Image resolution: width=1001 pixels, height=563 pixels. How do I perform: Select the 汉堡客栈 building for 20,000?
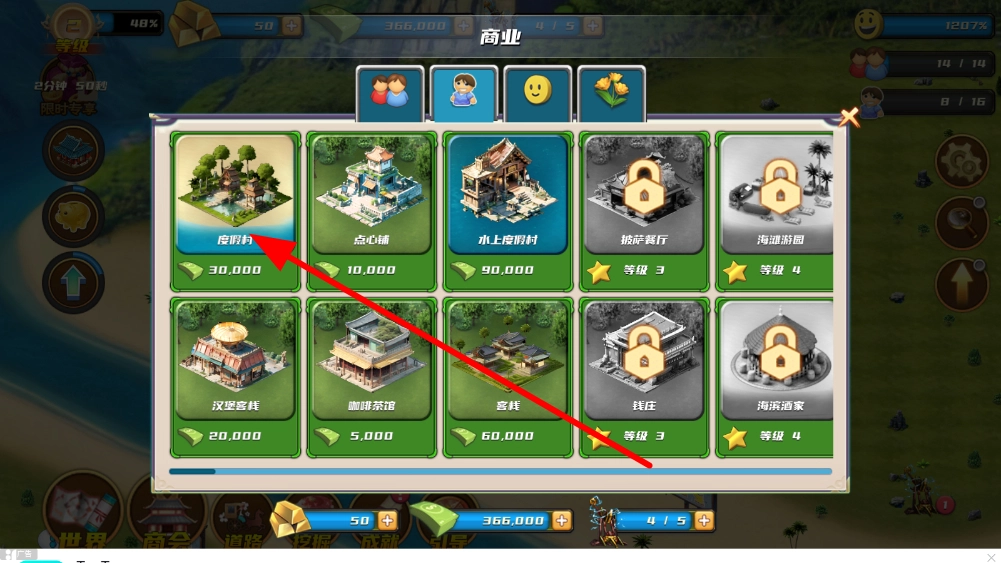tap(236, 377)
